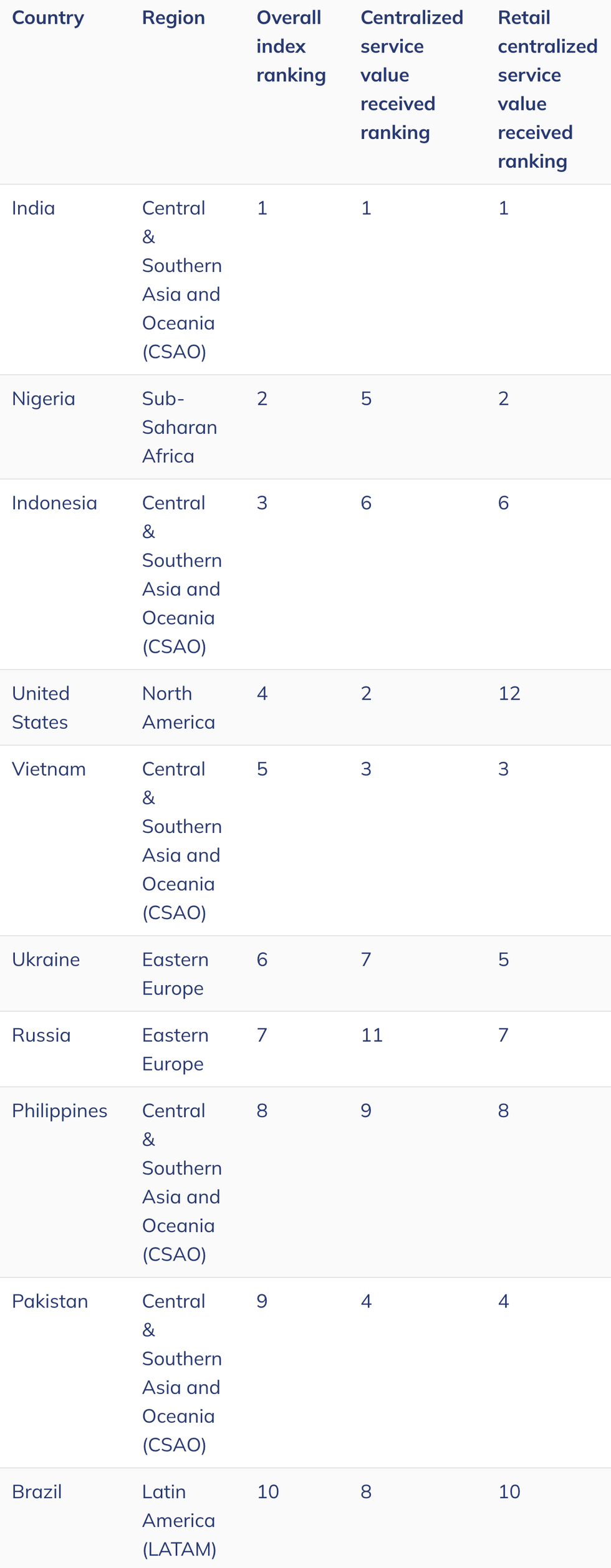Click the Indonesia country name

click(54, 503)
